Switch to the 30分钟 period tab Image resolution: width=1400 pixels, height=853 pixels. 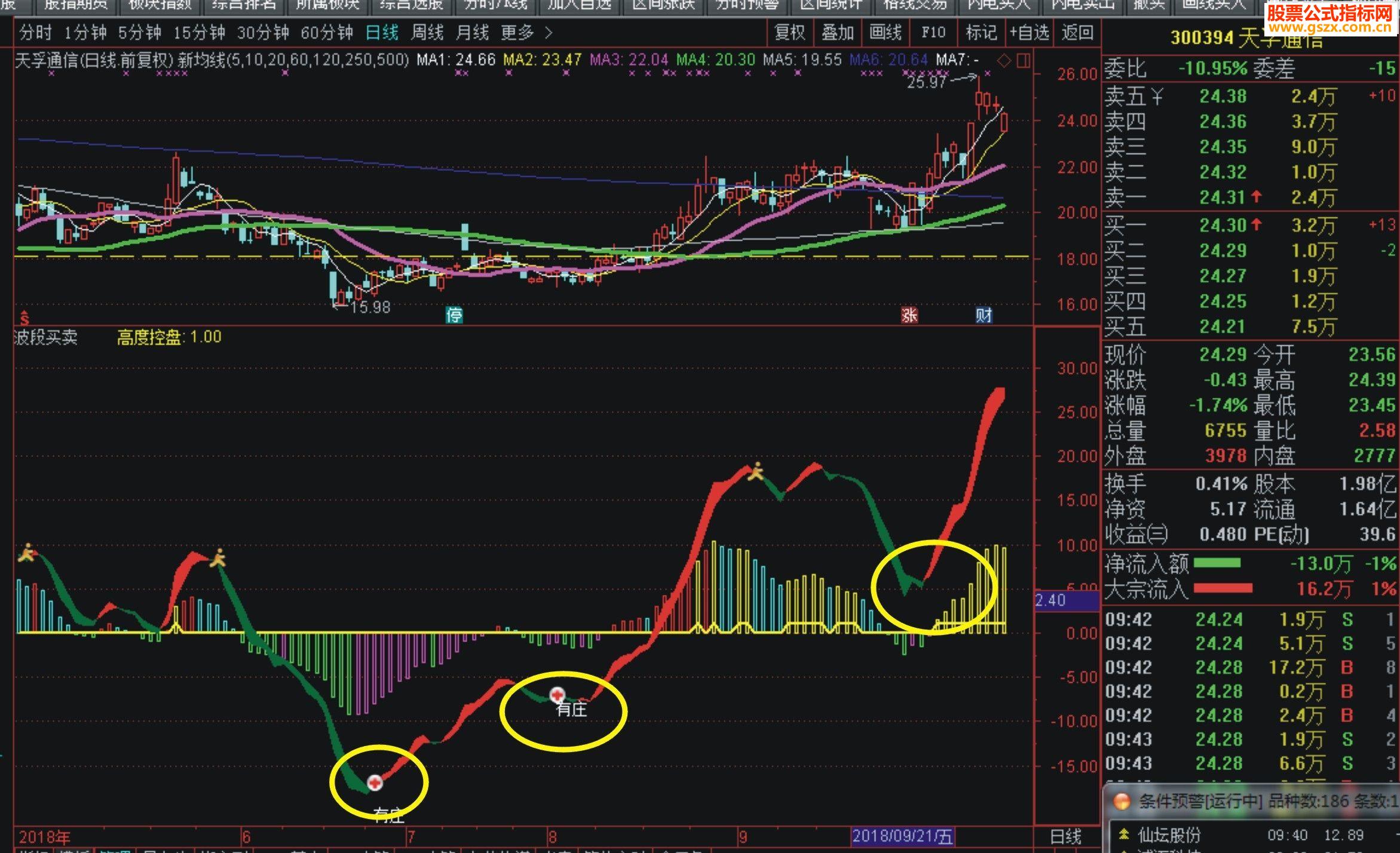coord(263,33)
